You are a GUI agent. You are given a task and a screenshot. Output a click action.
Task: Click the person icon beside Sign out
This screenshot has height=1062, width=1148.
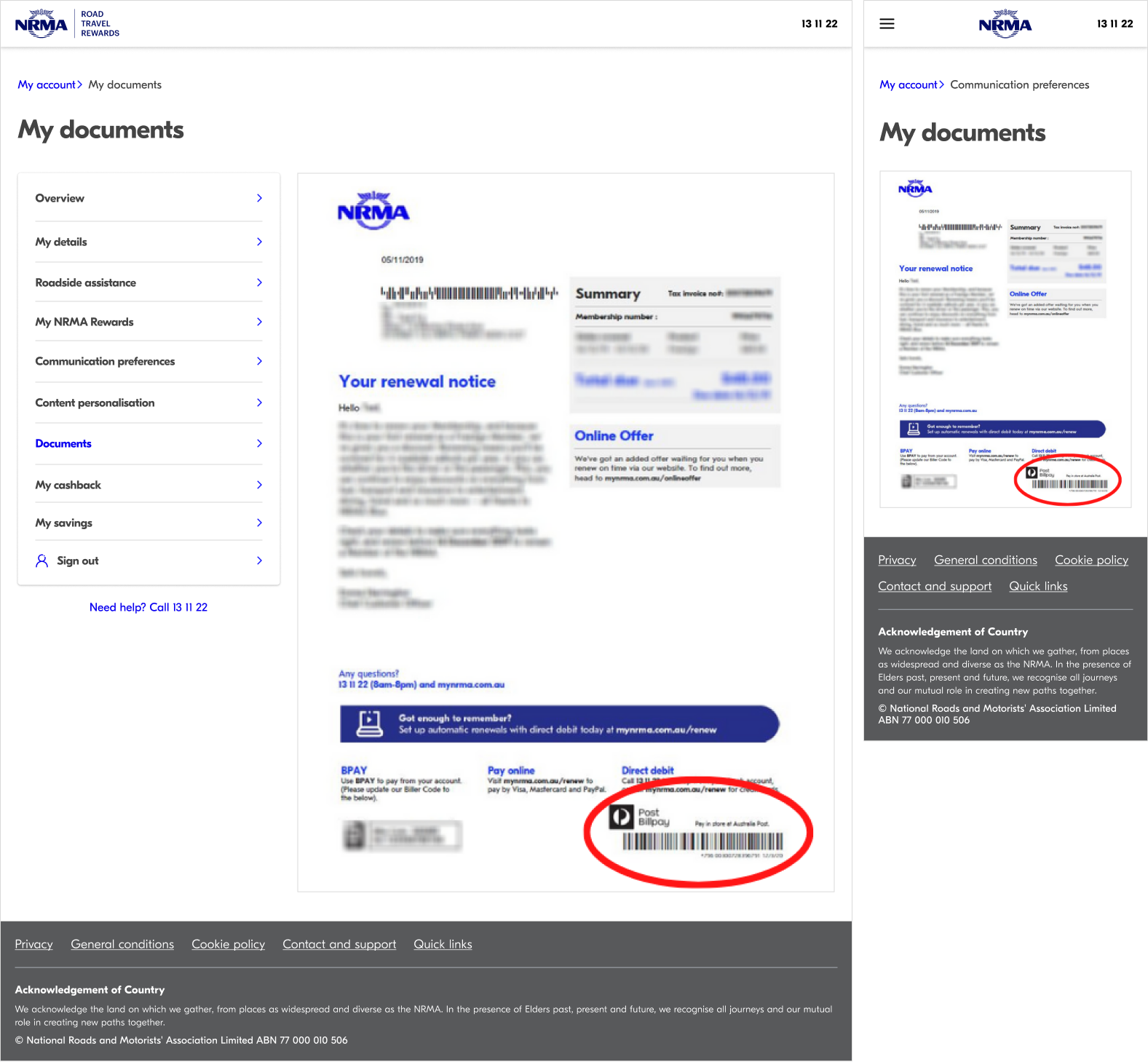[x=42, y=561]
